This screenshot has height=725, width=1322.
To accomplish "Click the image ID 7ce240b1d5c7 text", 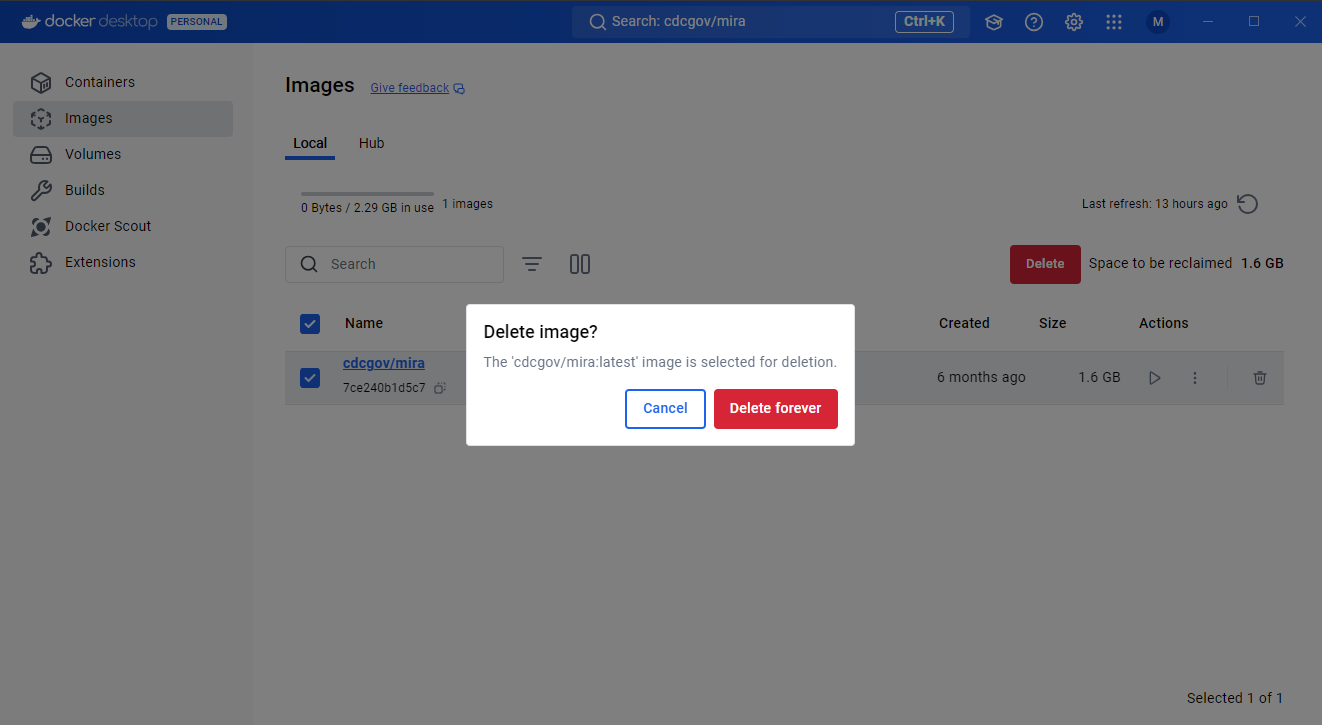I will (x=384, y=388).
